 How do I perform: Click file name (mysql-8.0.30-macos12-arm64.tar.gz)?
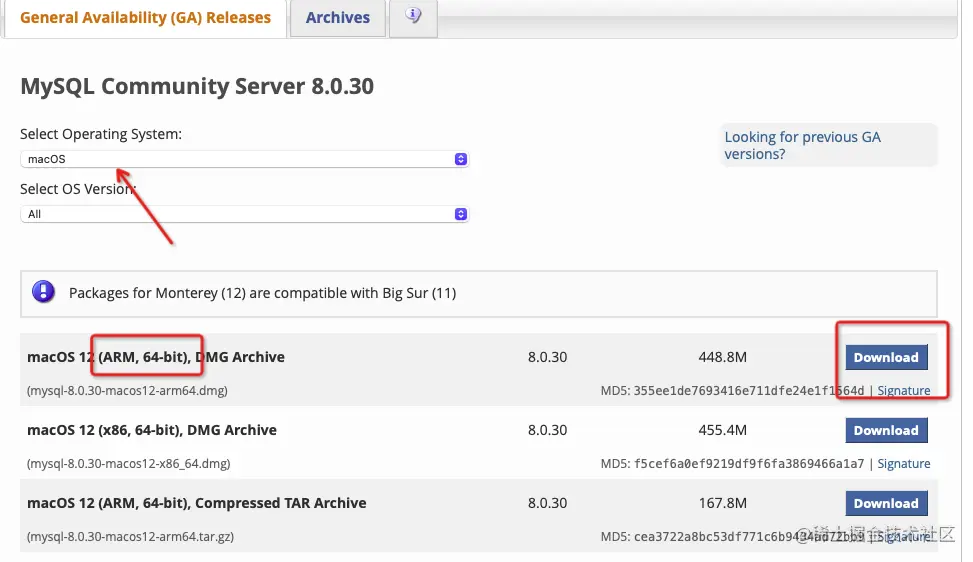click(130, 537)
